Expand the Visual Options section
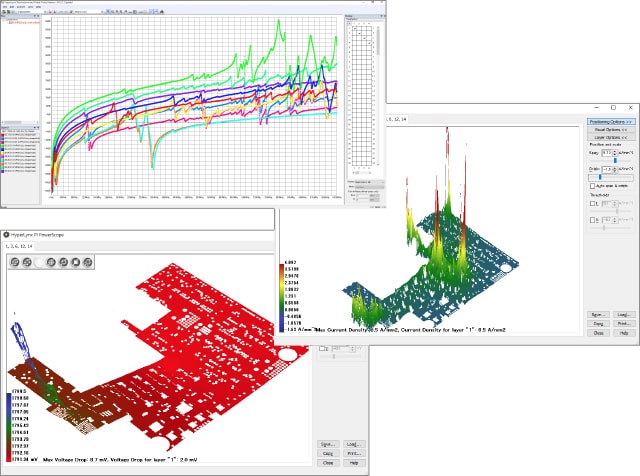 point(609,129)
